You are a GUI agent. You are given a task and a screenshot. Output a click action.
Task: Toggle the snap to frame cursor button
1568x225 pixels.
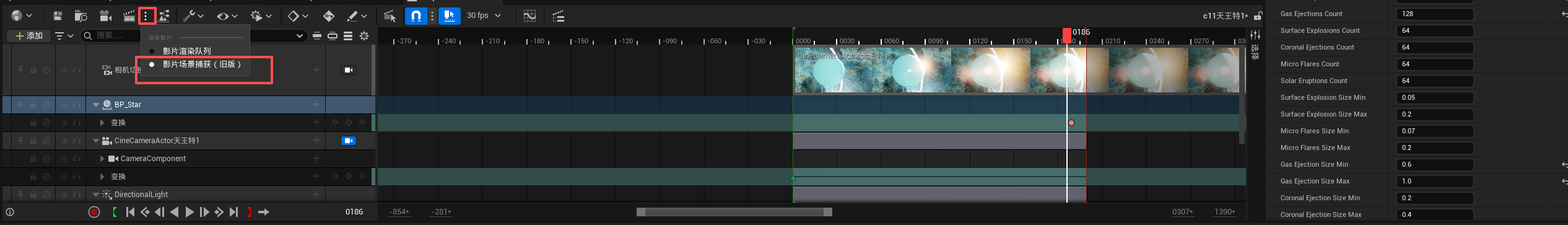[450, 15]
